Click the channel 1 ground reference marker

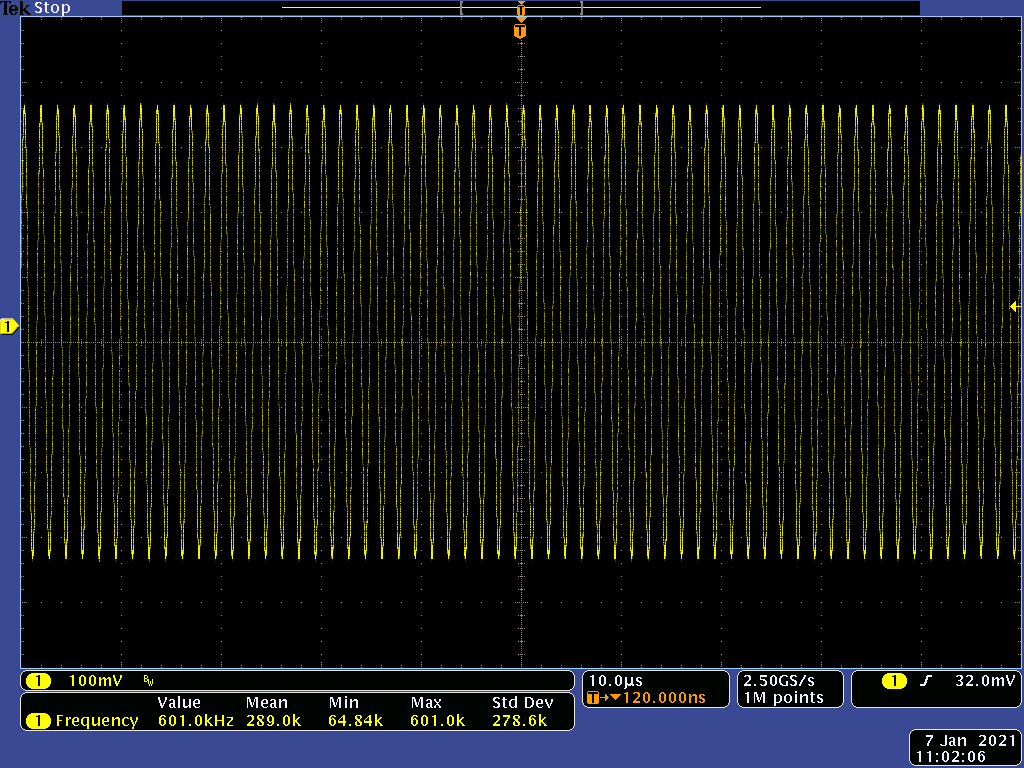click(x=9, y=327)
